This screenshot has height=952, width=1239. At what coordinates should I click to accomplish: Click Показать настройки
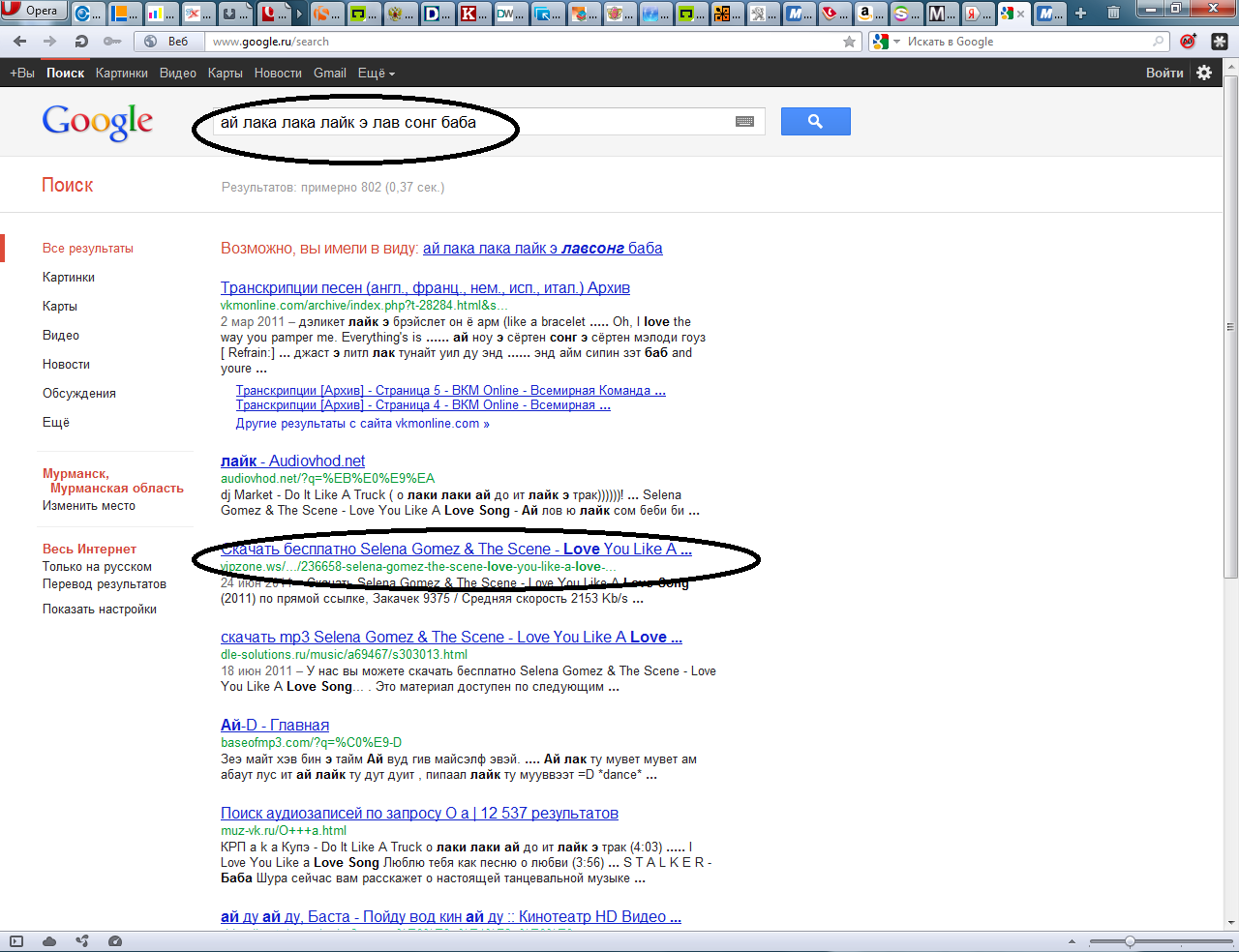point(100,610)
